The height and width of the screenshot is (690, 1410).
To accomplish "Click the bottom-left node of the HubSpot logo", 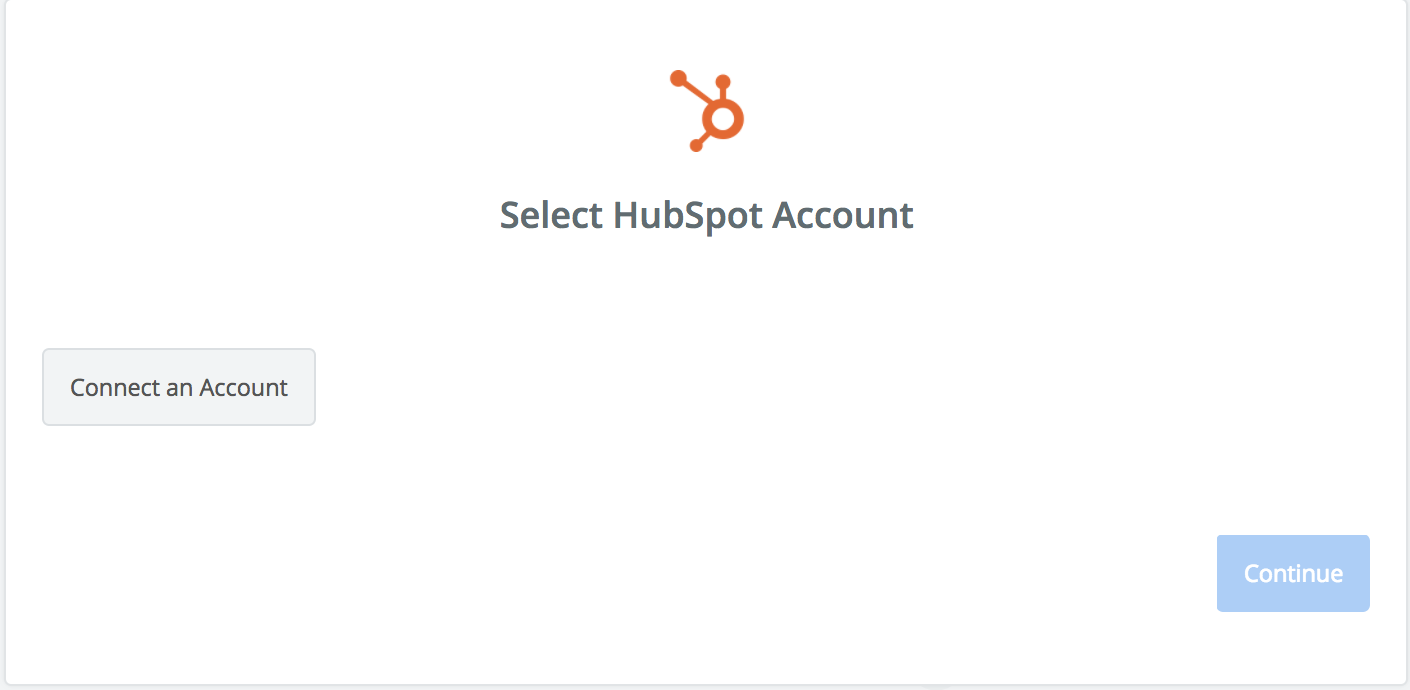I will (x=696, y=146).
